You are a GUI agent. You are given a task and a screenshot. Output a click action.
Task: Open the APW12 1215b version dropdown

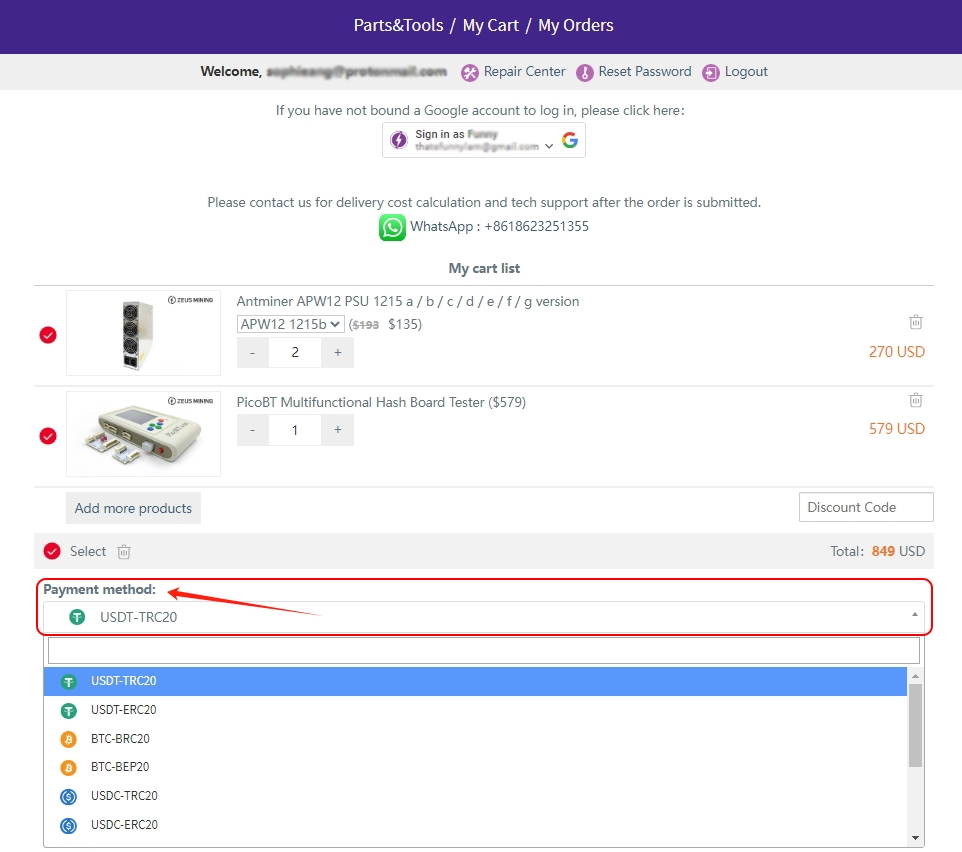click(291, 324)
